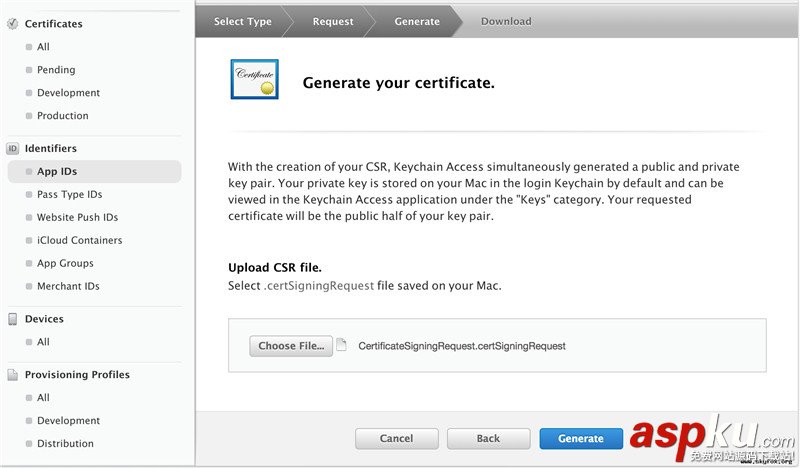
Task: Cancel the certificate generation
Action: click(x=396, y=438)
